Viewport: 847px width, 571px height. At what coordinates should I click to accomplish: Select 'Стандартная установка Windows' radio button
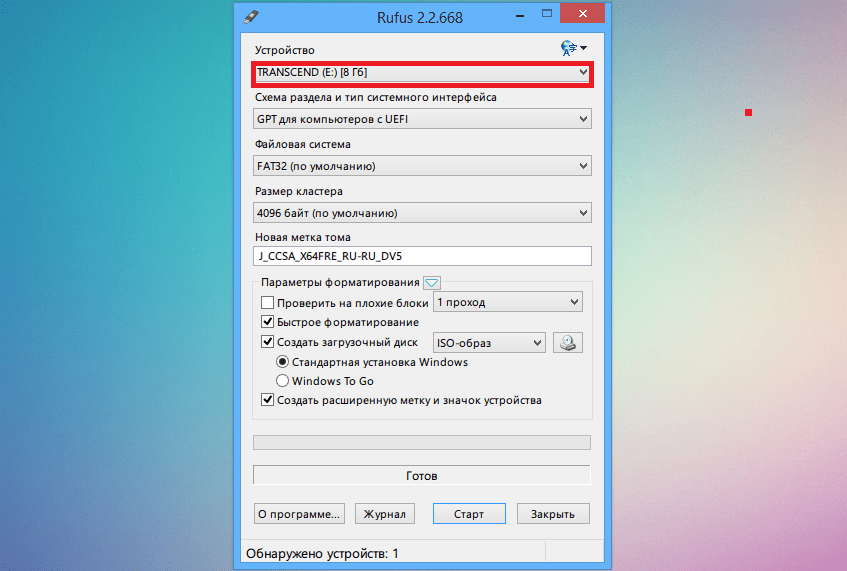[x=283, y=361]
